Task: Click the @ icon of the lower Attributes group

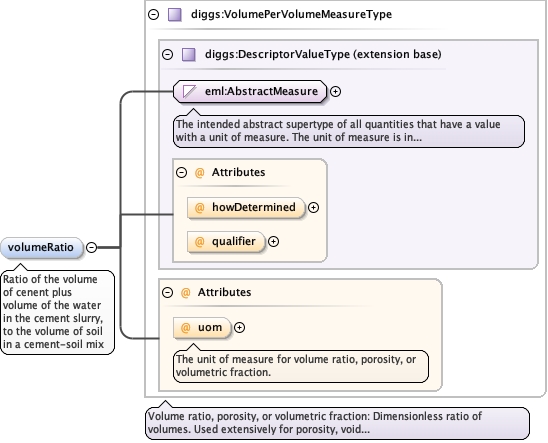Action: pyautogui.click(x=185, y=292)
